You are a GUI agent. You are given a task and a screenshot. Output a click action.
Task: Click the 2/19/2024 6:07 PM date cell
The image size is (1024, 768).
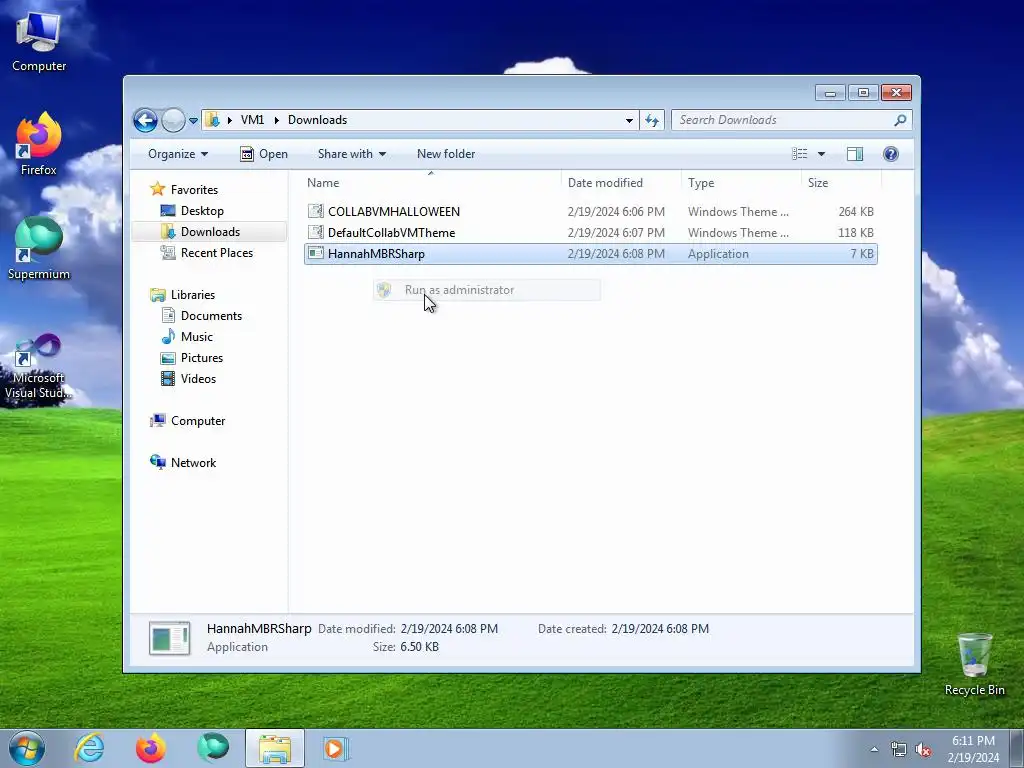point(616,232)
